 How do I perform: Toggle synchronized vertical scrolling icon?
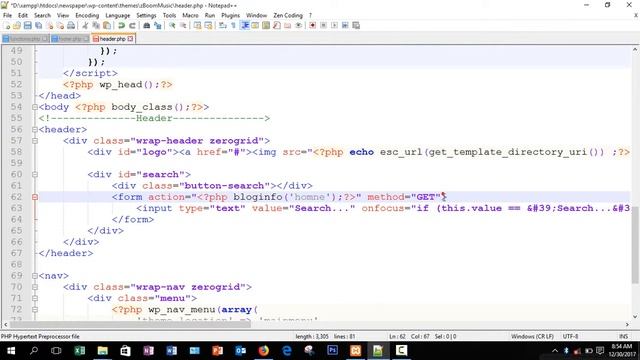coord(197,25)
